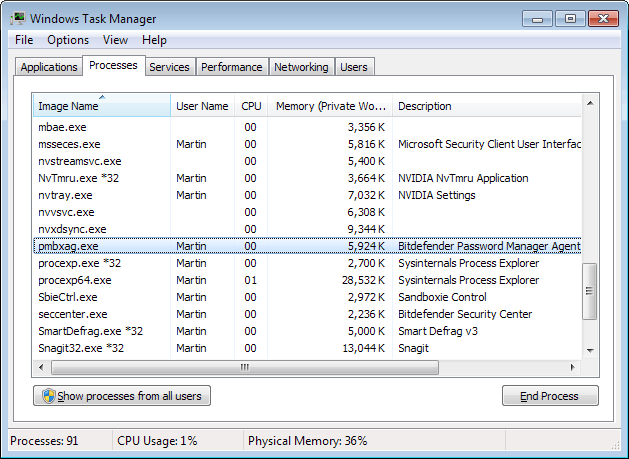Select the nvstreamsvc.exe process

[x=307, y=161]
